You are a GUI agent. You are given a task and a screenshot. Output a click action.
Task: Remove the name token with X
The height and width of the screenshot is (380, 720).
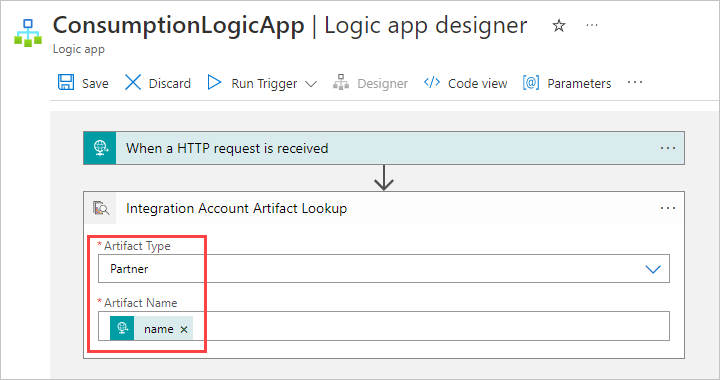[184, 330]
